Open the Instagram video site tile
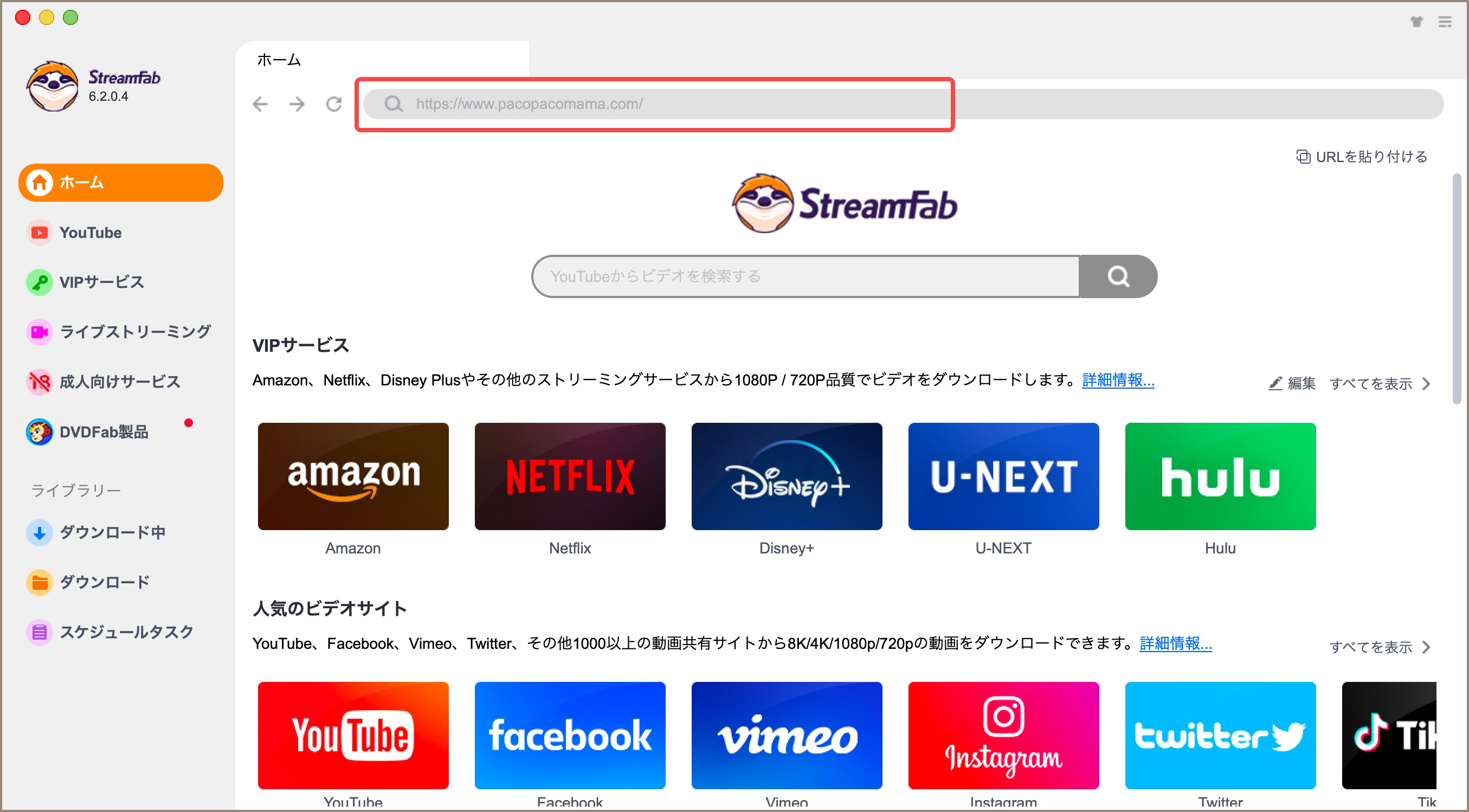This screenshot has height=812, width=1469. click(x=1003, y=735)
